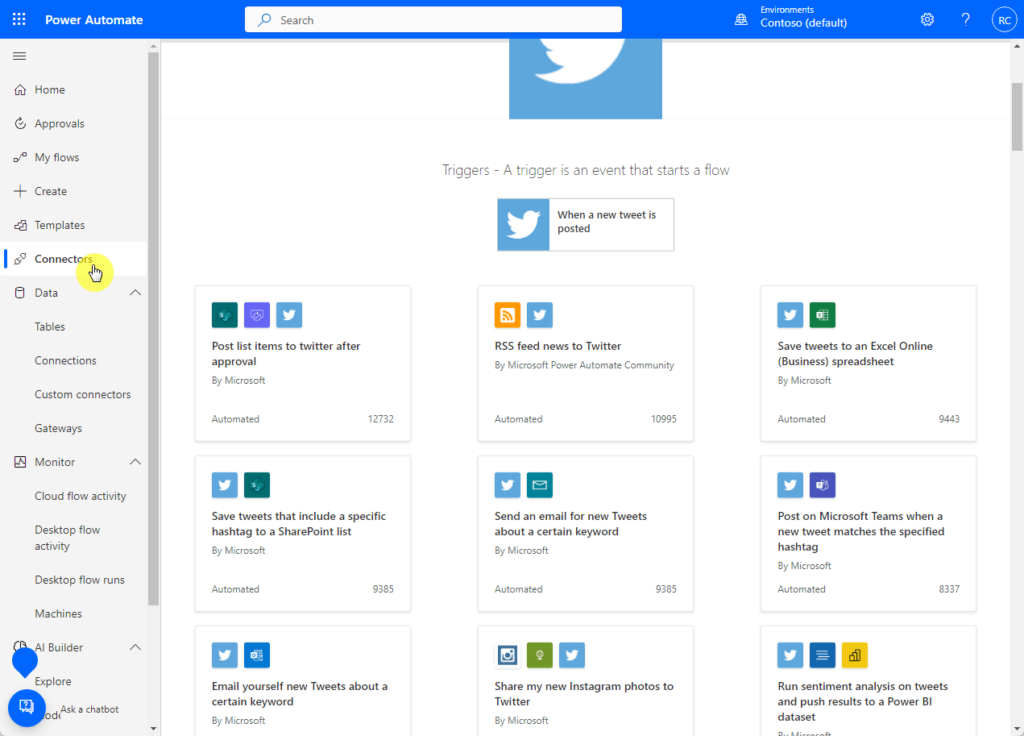1024x736 pixels.
Task: Click the Approvals icon on Post list items card
Action: (x=257, y=315)
